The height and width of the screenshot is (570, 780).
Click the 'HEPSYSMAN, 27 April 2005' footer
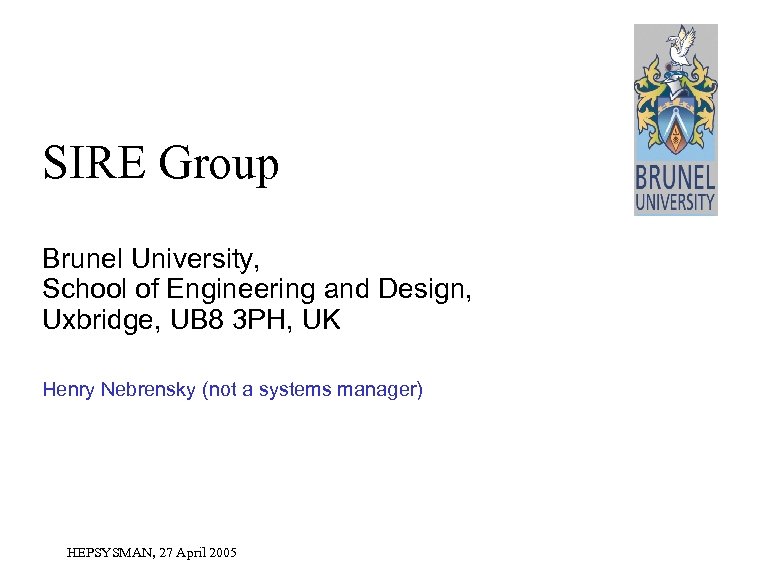click(152, 553)
